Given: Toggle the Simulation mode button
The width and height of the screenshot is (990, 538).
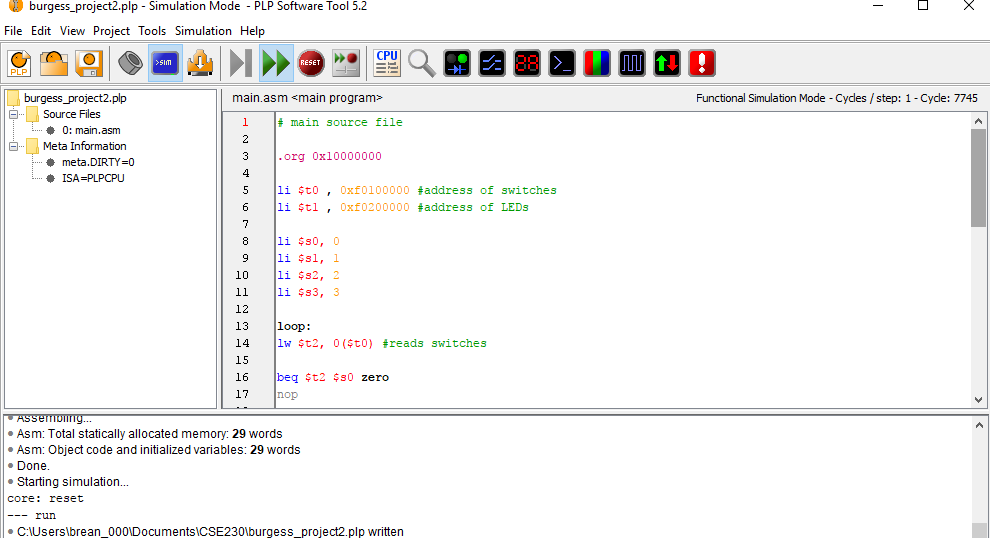Looking at the screenshot, I should (x=165, y=64).
